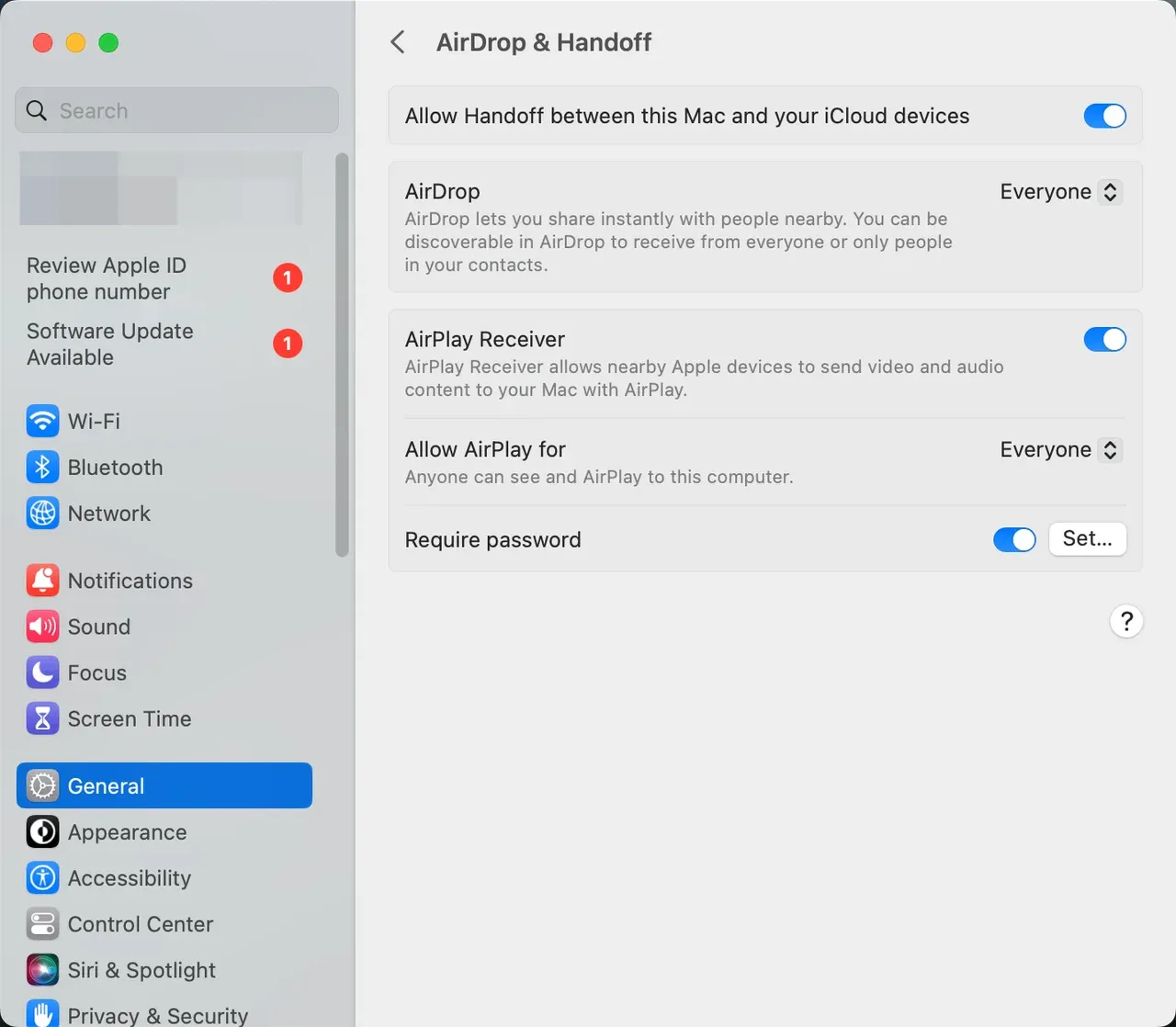
Task: Click the green zoom window button
Action: pos(108,42)
